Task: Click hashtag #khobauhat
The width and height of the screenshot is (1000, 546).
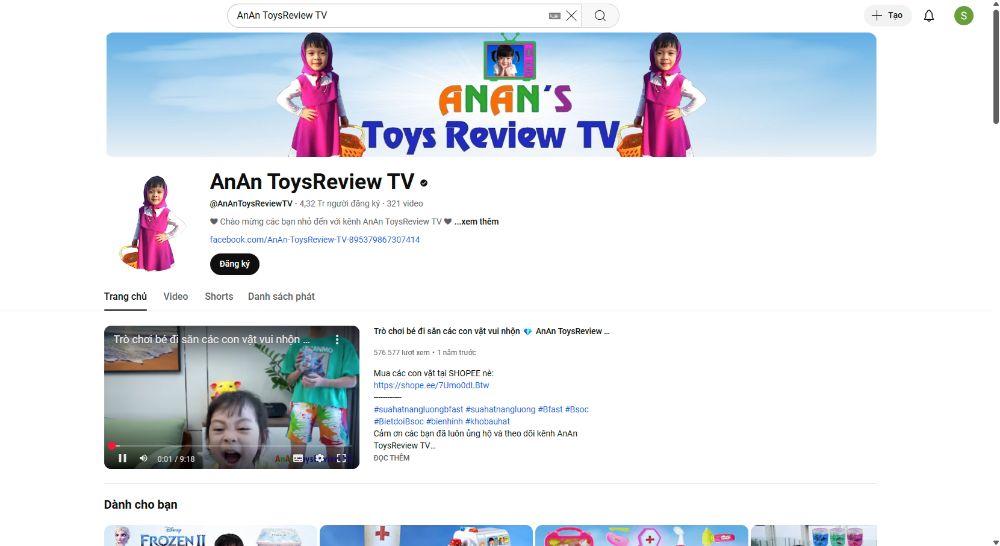Action: click(x=488, y=422)
